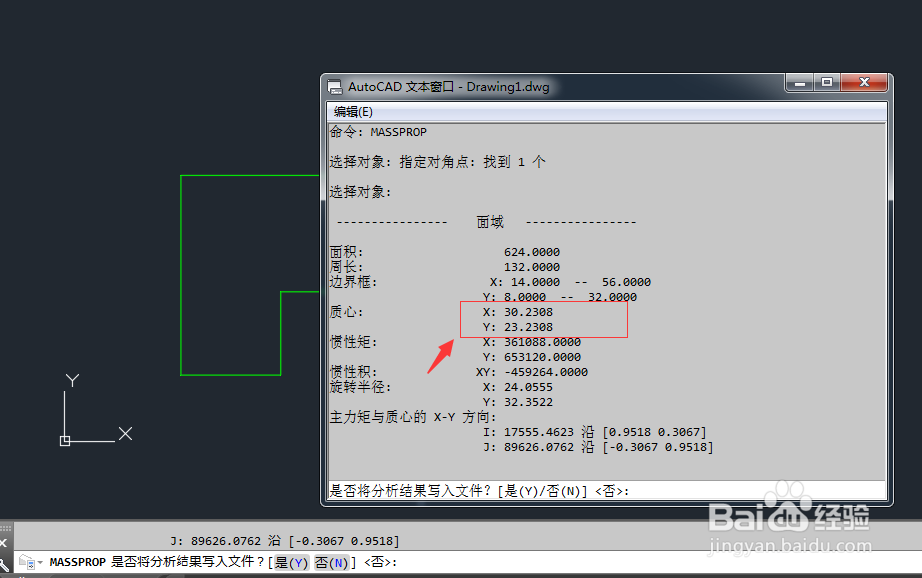922x578 pixels.
Task: Close the command line with X icon
Action: [x=4, y=543]
